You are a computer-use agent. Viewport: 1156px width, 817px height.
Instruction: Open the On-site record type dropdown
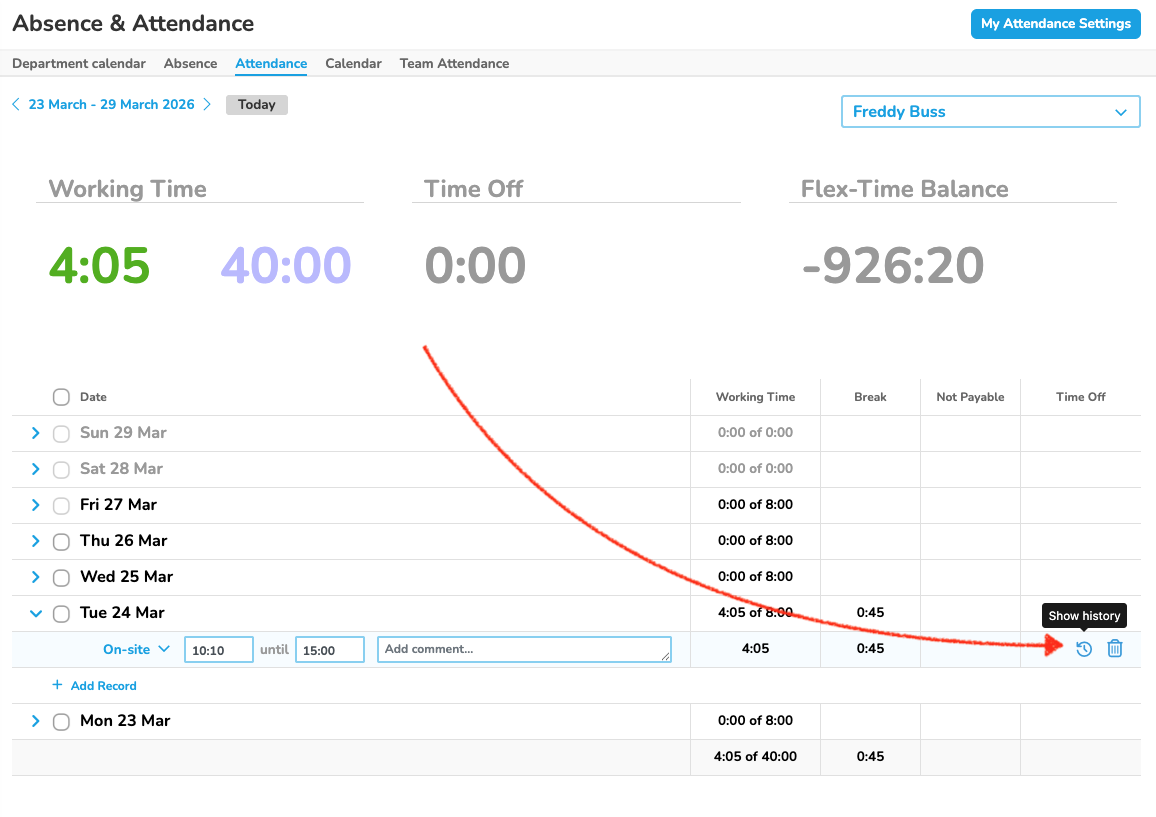coord(137,649)
